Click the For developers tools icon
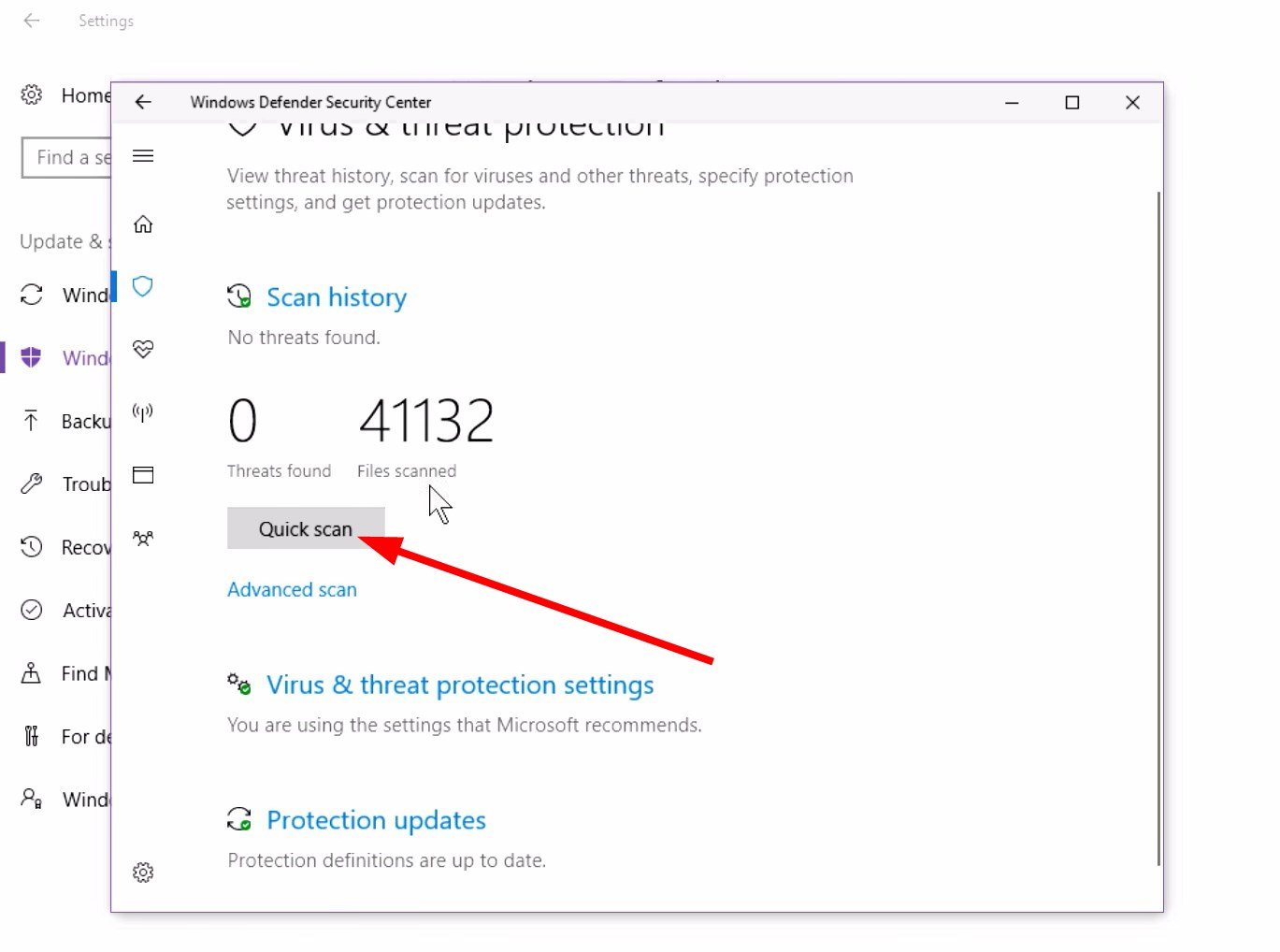1280x952 pixels. [x=32, y=736]
